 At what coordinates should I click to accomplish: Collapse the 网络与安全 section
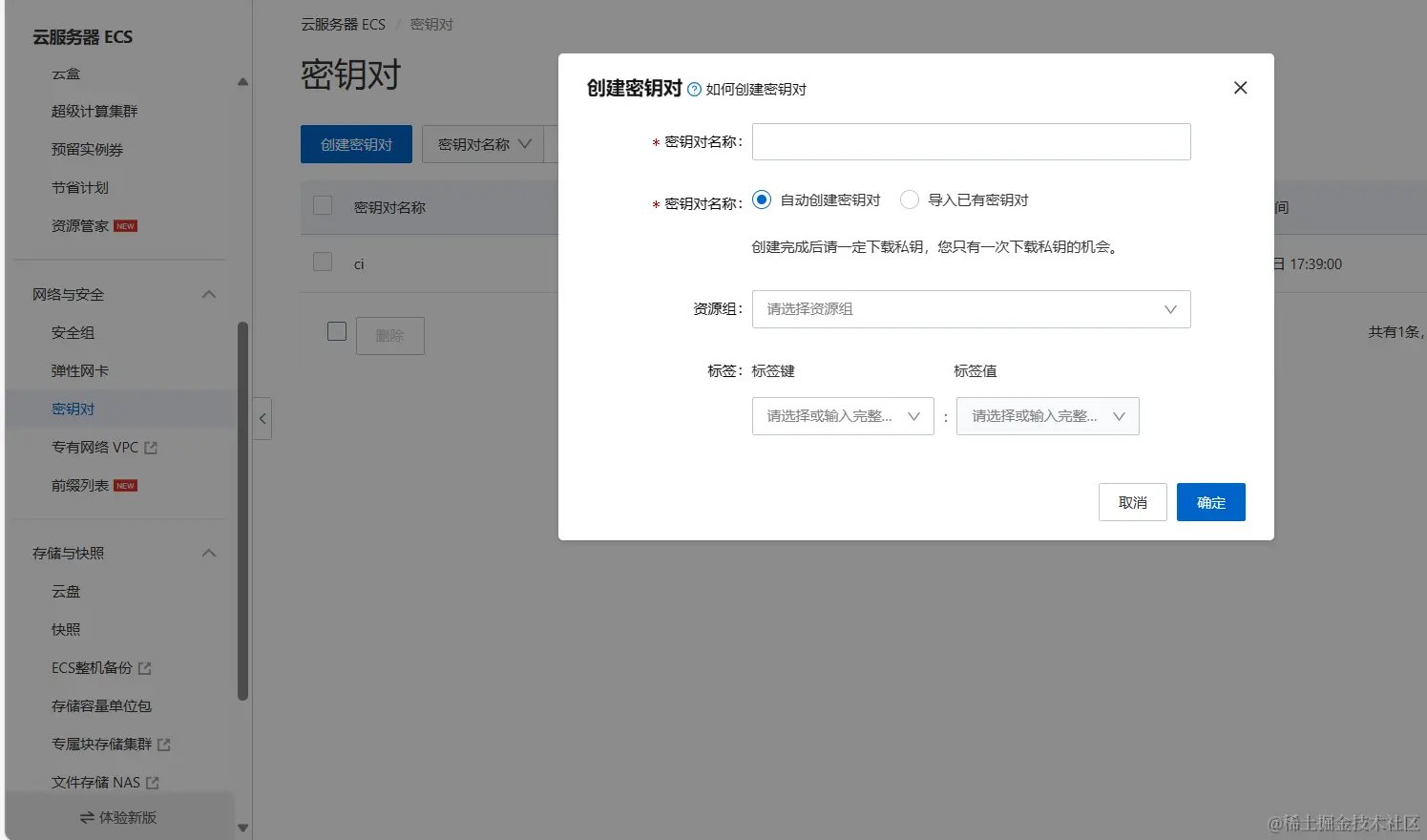(209, 294)
